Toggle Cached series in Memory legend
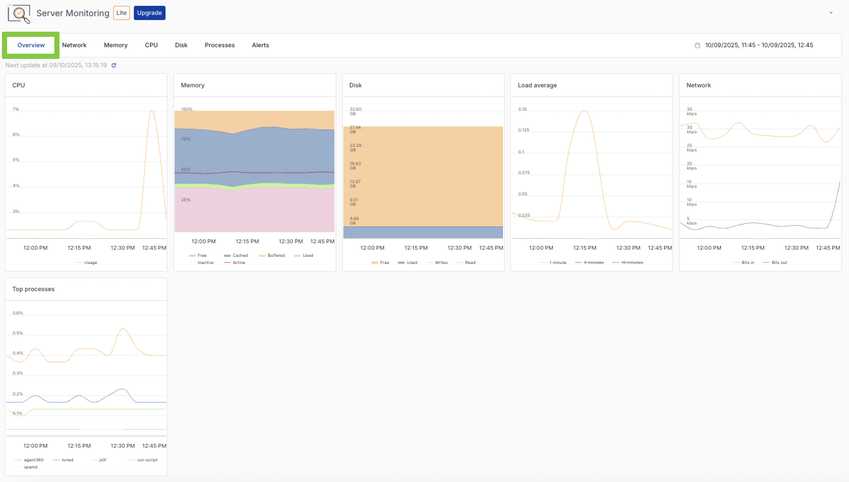 click(239, 255)
